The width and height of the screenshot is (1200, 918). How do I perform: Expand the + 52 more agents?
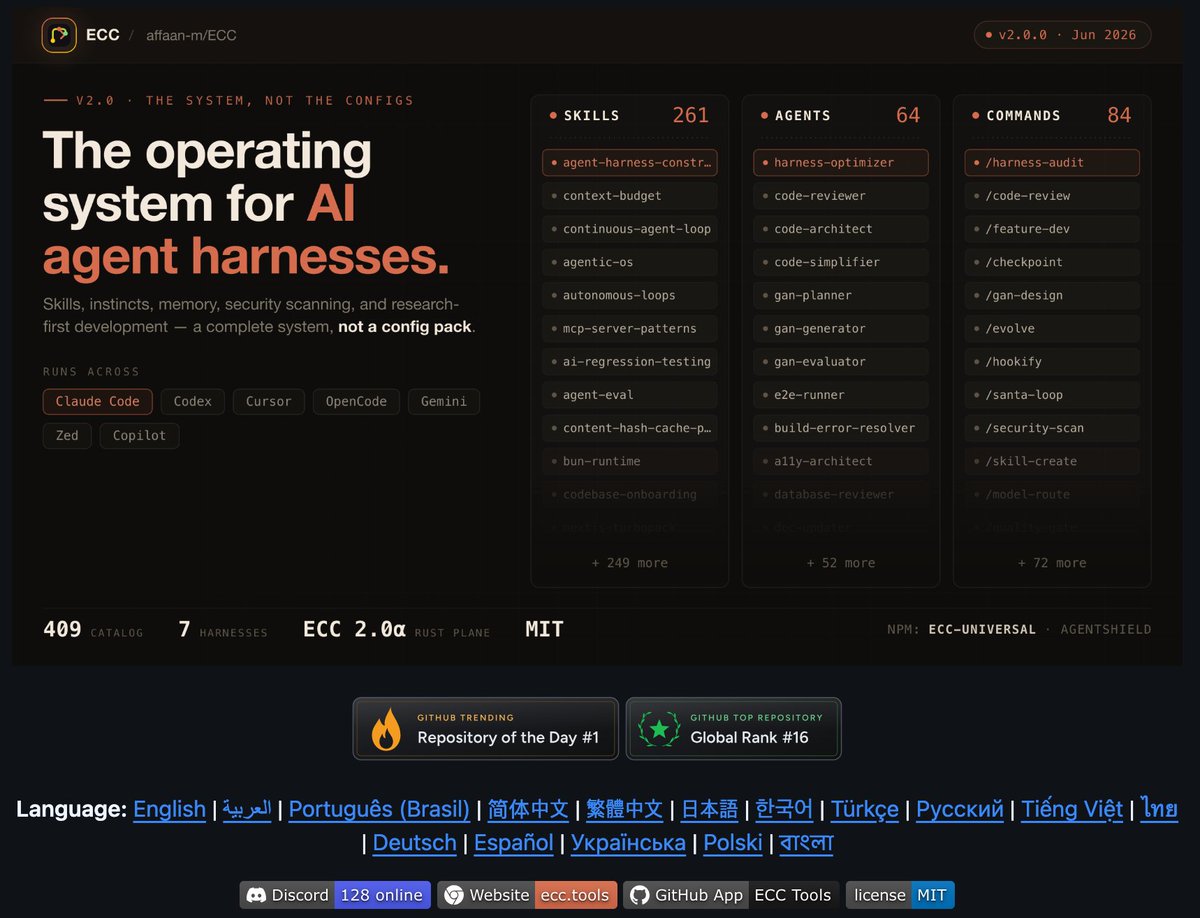(x=841, y=563)
